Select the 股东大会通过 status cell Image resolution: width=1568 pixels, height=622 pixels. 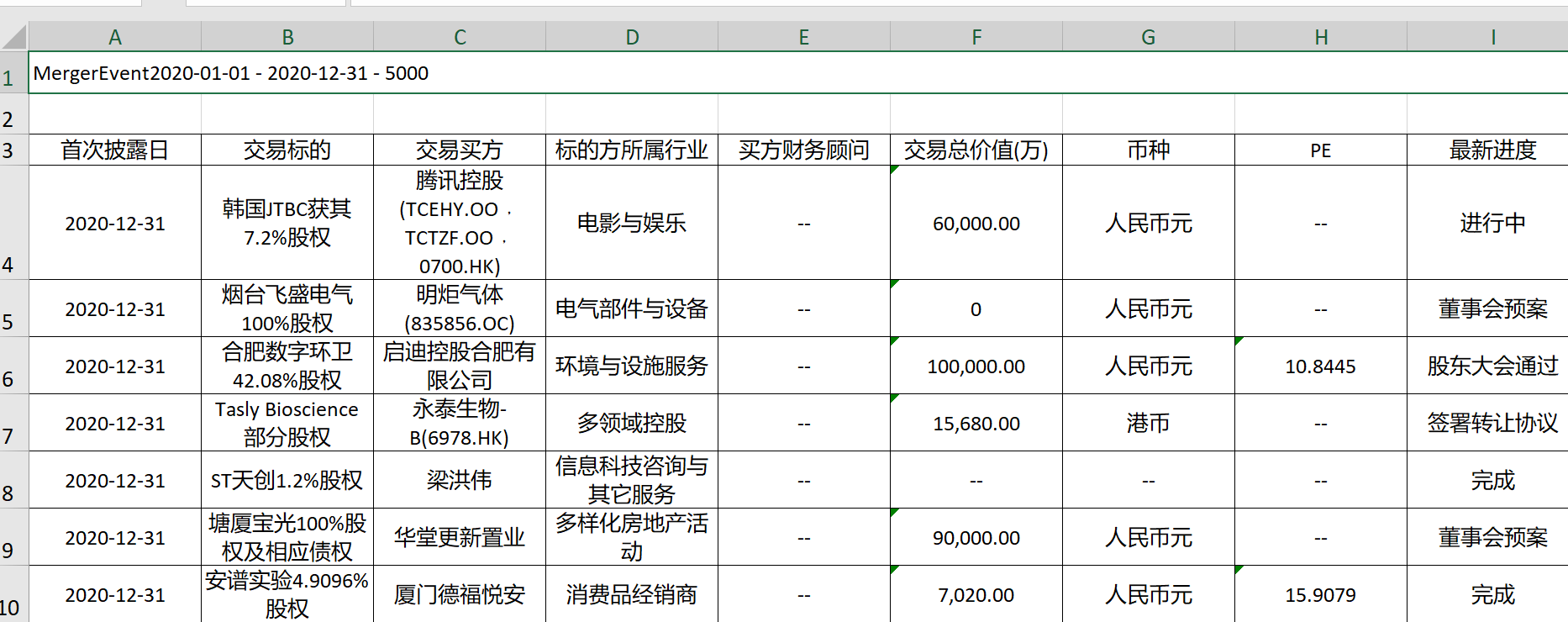click(x=1487, y=366)
